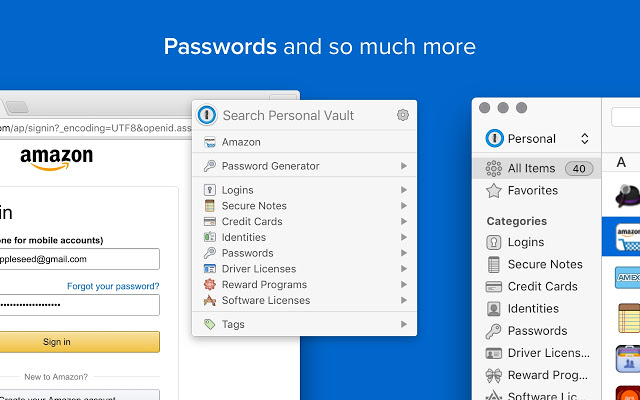Click the Search Personal Vault field
Image resolution: width=640 pixels, height=400 pixels.
point(300,115)
